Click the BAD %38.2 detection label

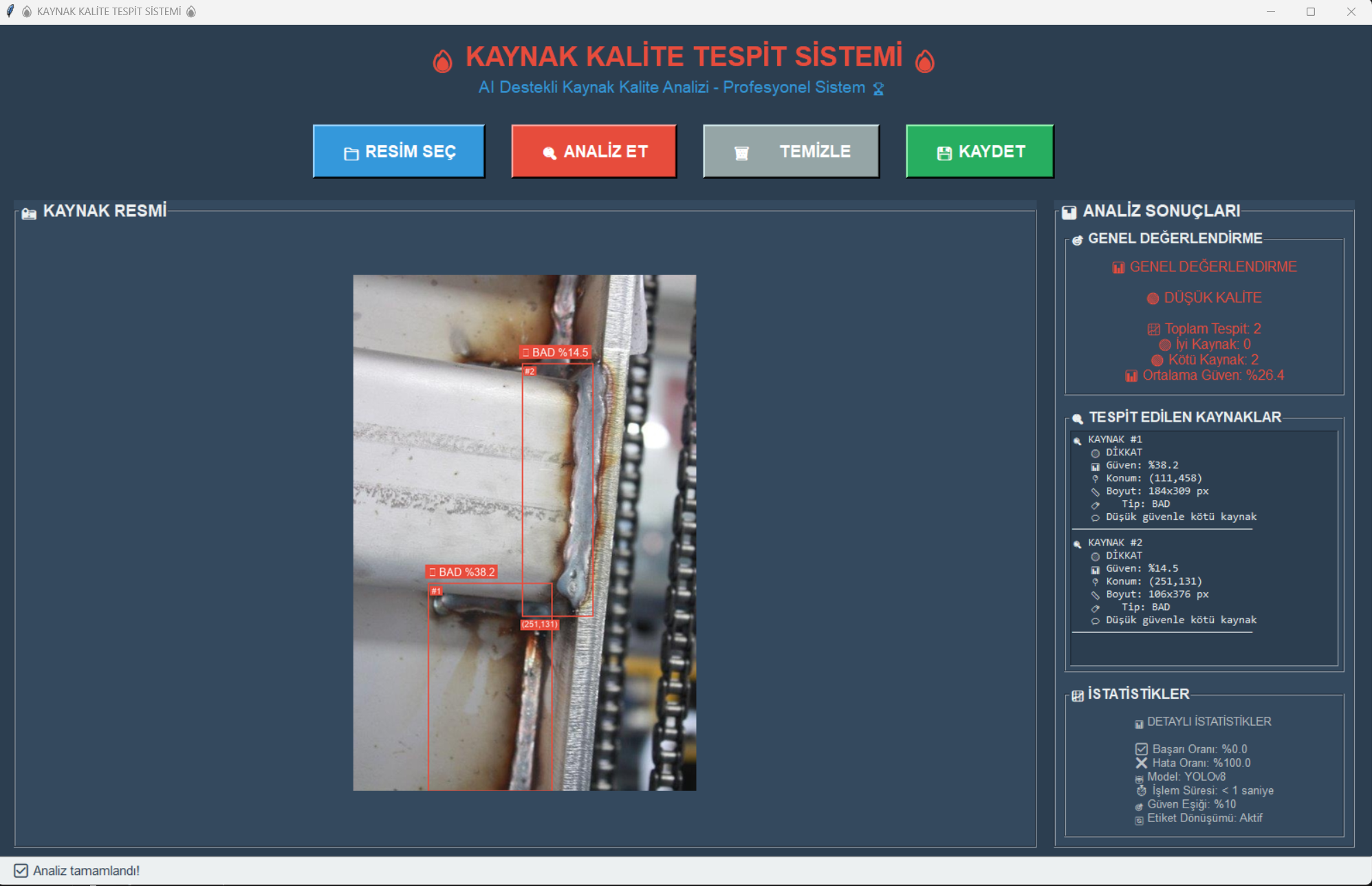pos(461,572)
